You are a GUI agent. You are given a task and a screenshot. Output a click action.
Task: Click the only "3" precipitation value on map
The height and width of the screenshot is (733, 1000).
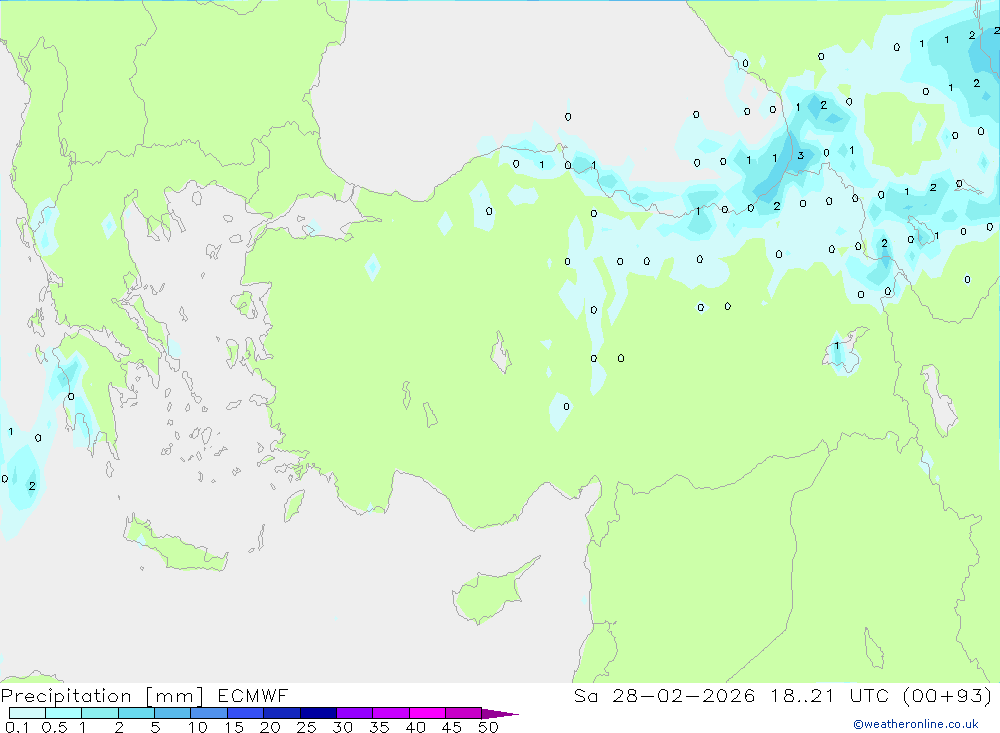[x=800, y=156]
